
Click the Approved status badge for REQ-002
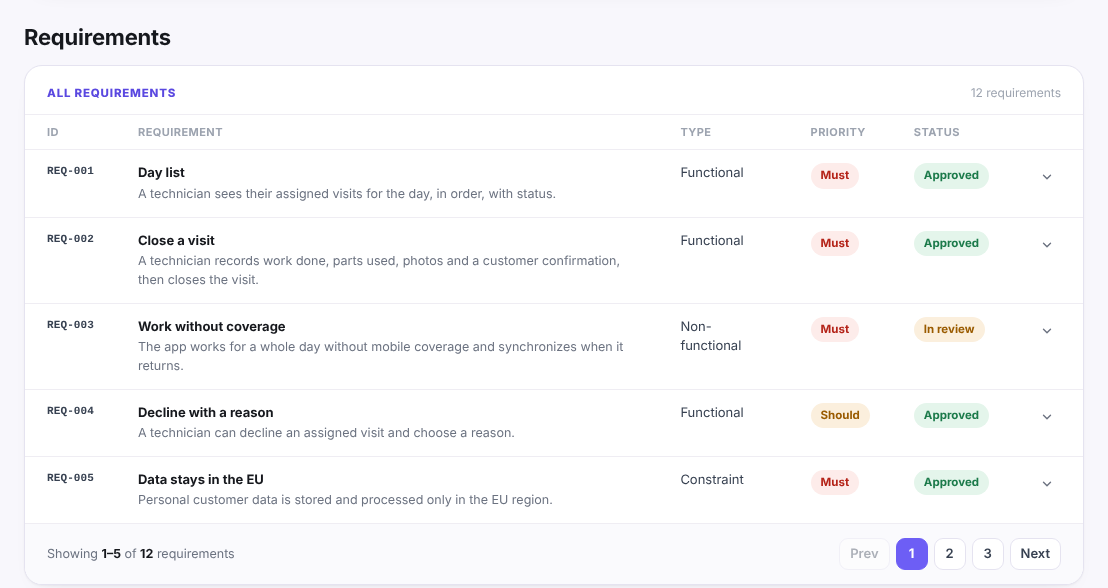(x=951, y=243)
